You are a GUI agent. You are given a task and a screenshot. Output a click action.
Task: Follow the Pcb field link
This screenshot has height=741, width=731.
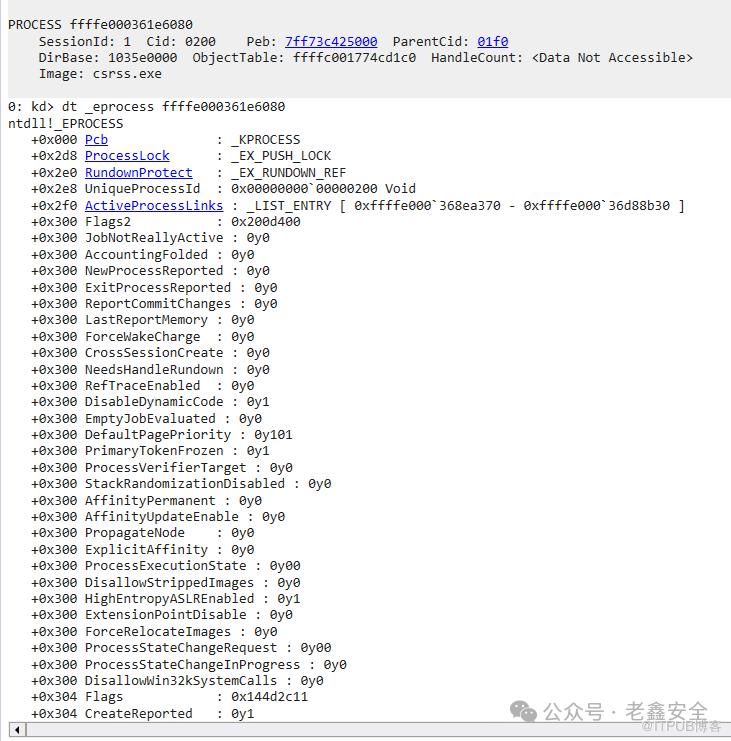96,140
